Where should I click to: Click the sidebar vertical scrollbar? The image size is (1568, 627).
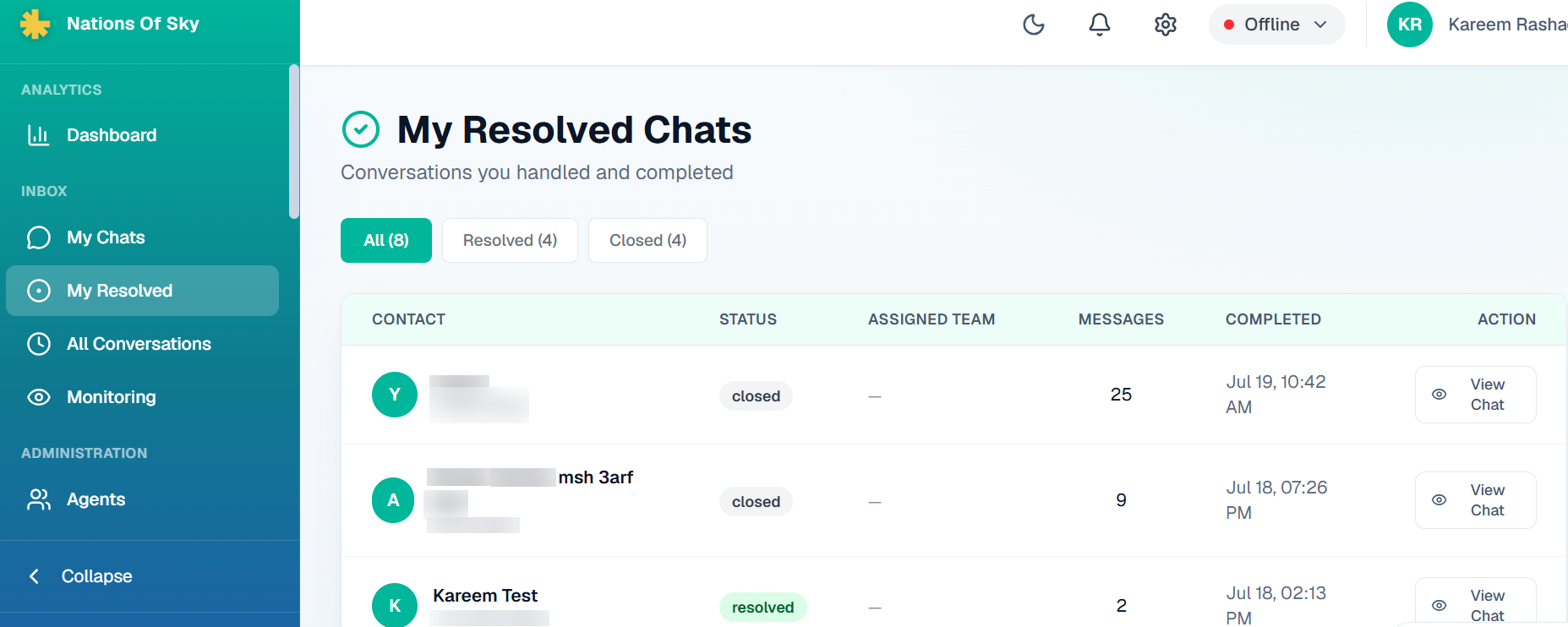pyautogui.click(x=293, y=141)
